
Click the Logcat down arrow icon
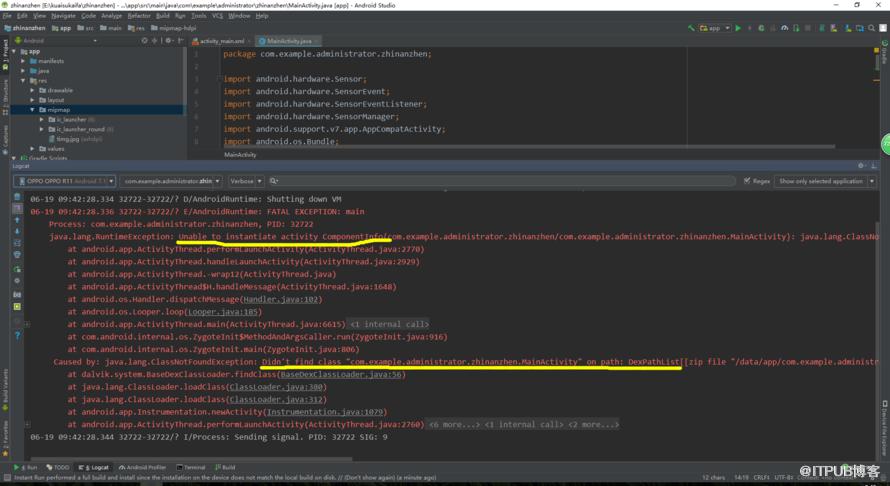coord(17,231)
